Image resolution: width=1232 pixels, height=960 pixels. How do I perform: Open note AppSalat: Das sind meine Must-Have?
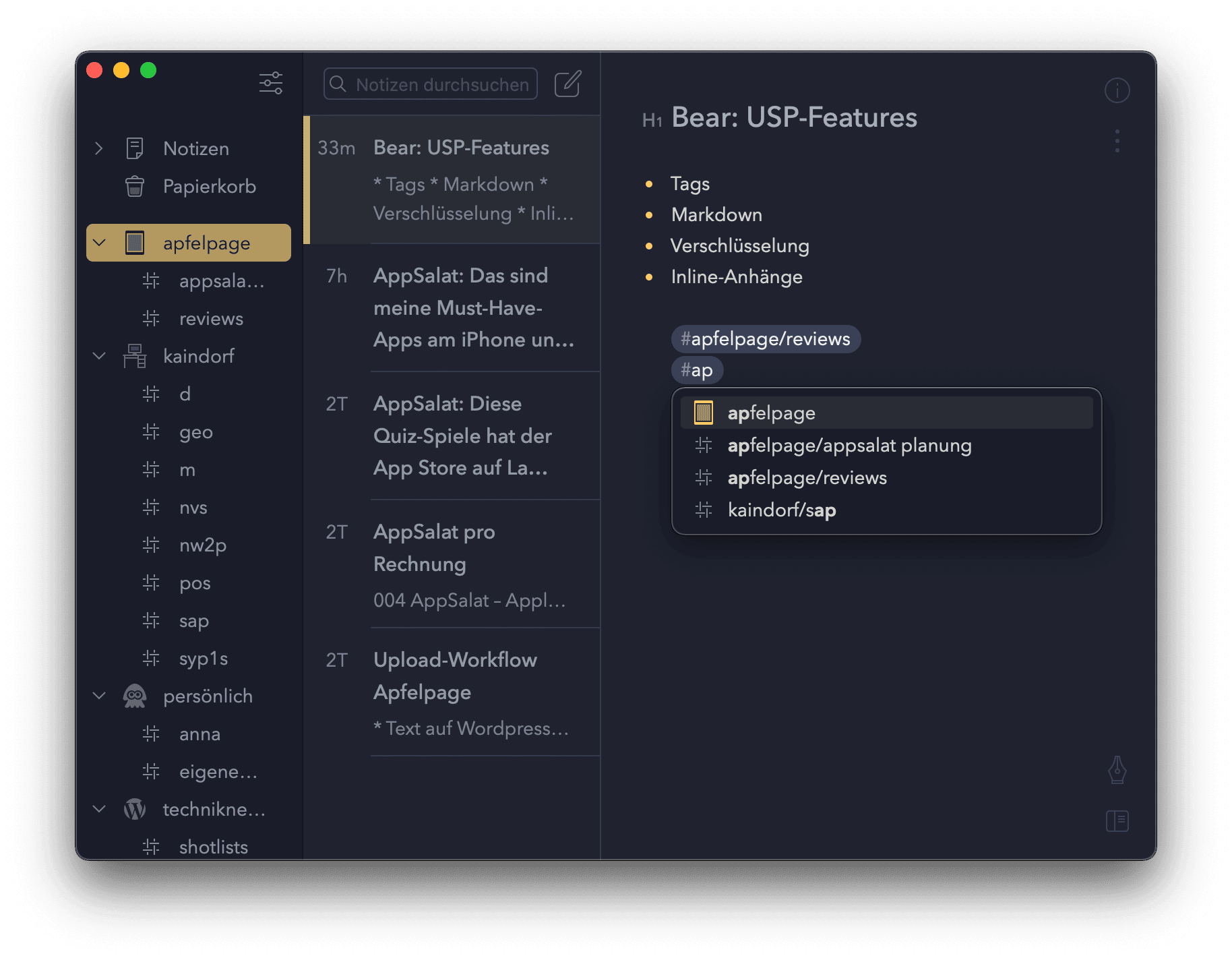pyautogui.click(x=452, y=307)
